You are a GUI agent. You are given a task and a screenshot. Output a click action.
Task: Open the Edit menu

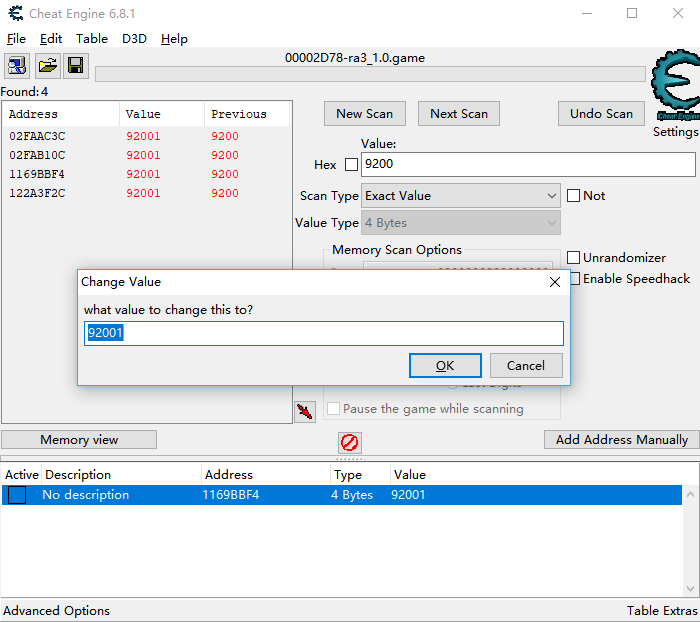click(x=51, y=39)
